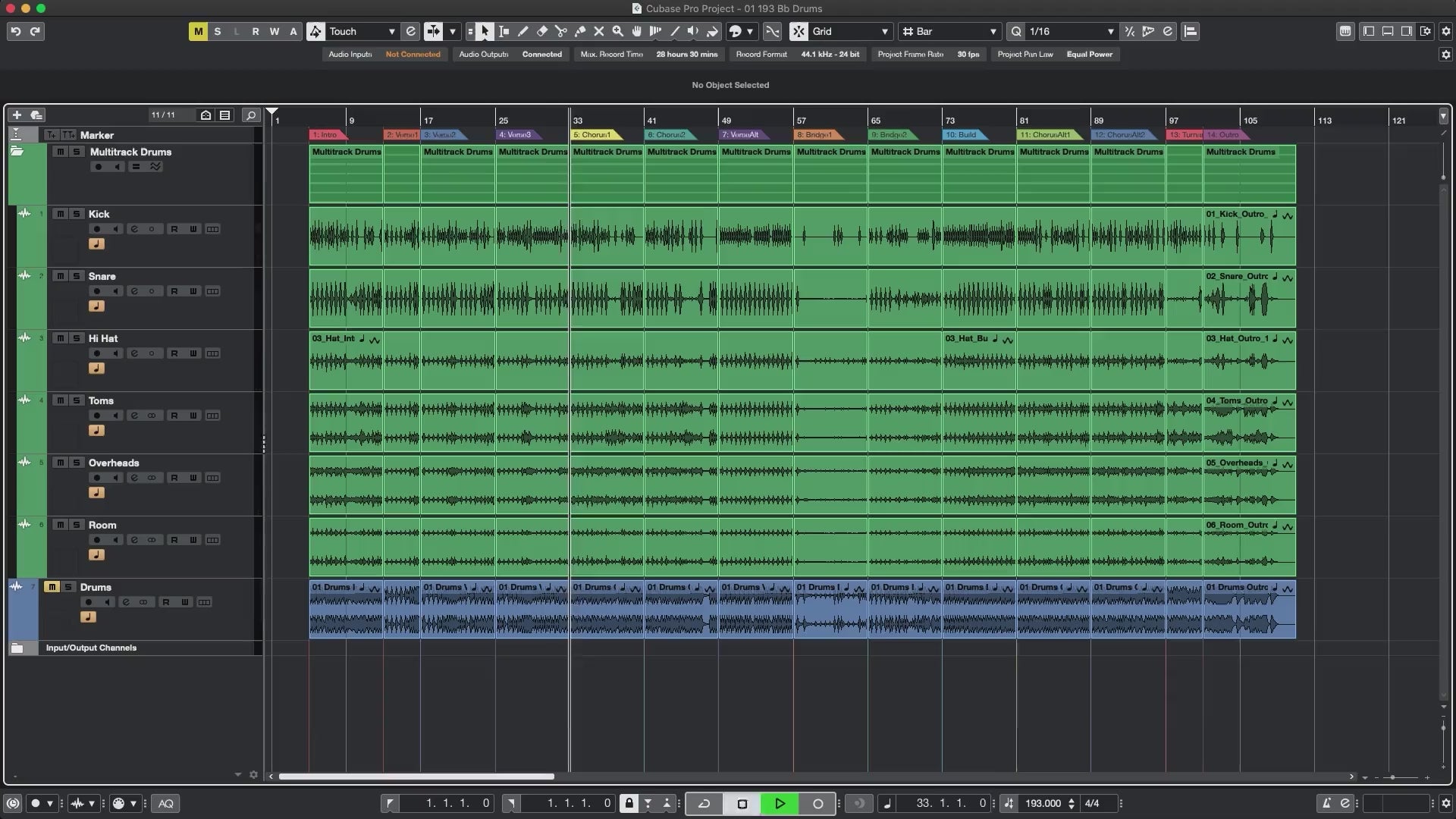Click the Redo arrow icon
This screenshot has width=1456, height=819.
point(35,31)
